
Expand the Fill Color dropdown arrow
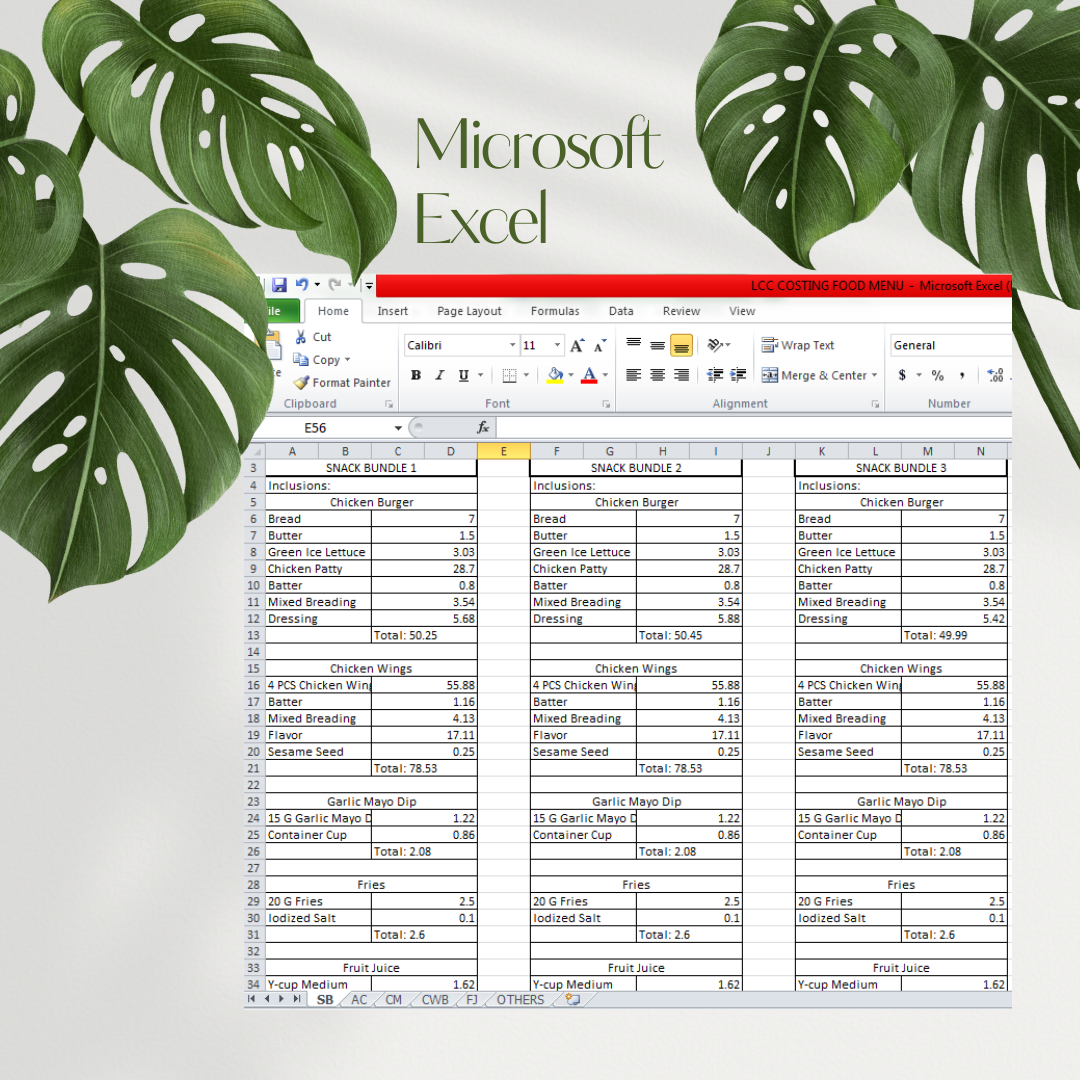pos(571,375)
